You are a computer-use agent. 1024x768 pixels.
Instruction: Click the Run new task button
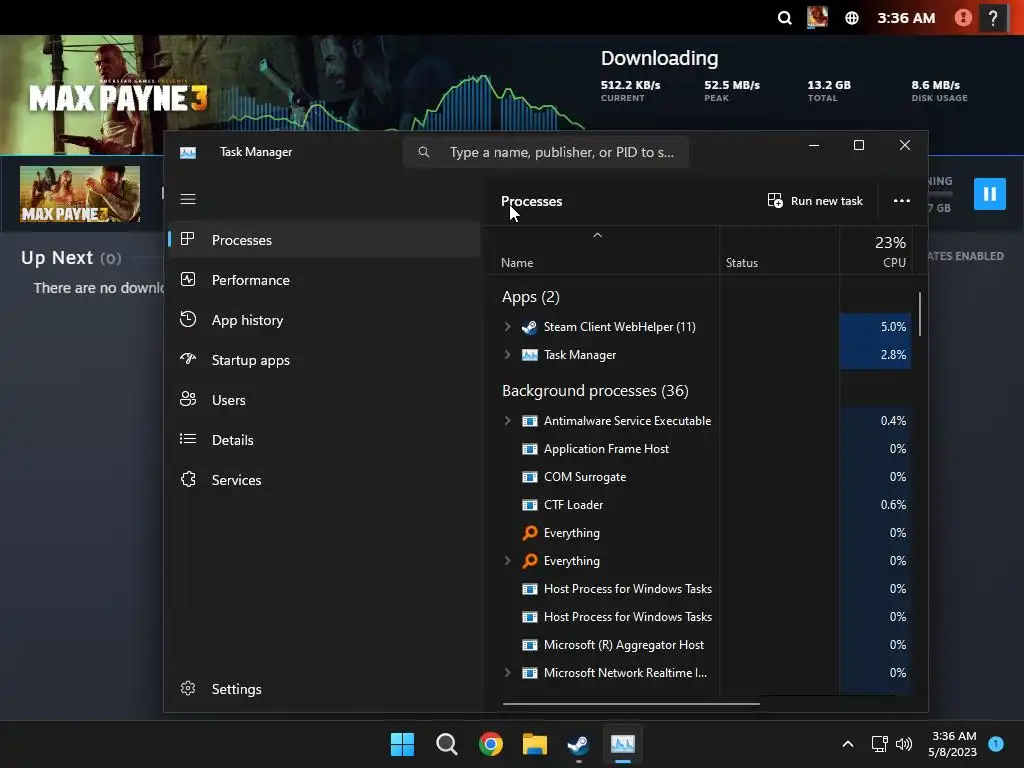815,200
